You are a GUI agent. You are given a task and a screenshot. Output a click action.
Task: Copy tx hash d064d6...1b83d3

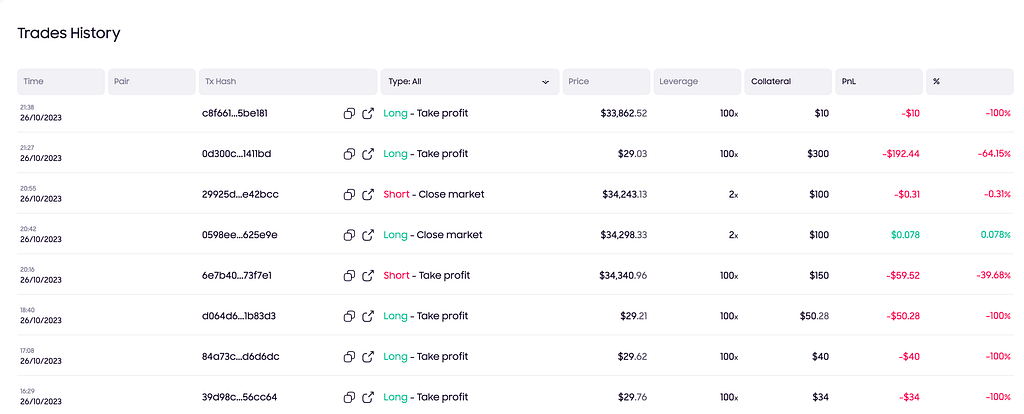(x=349, y=316)
